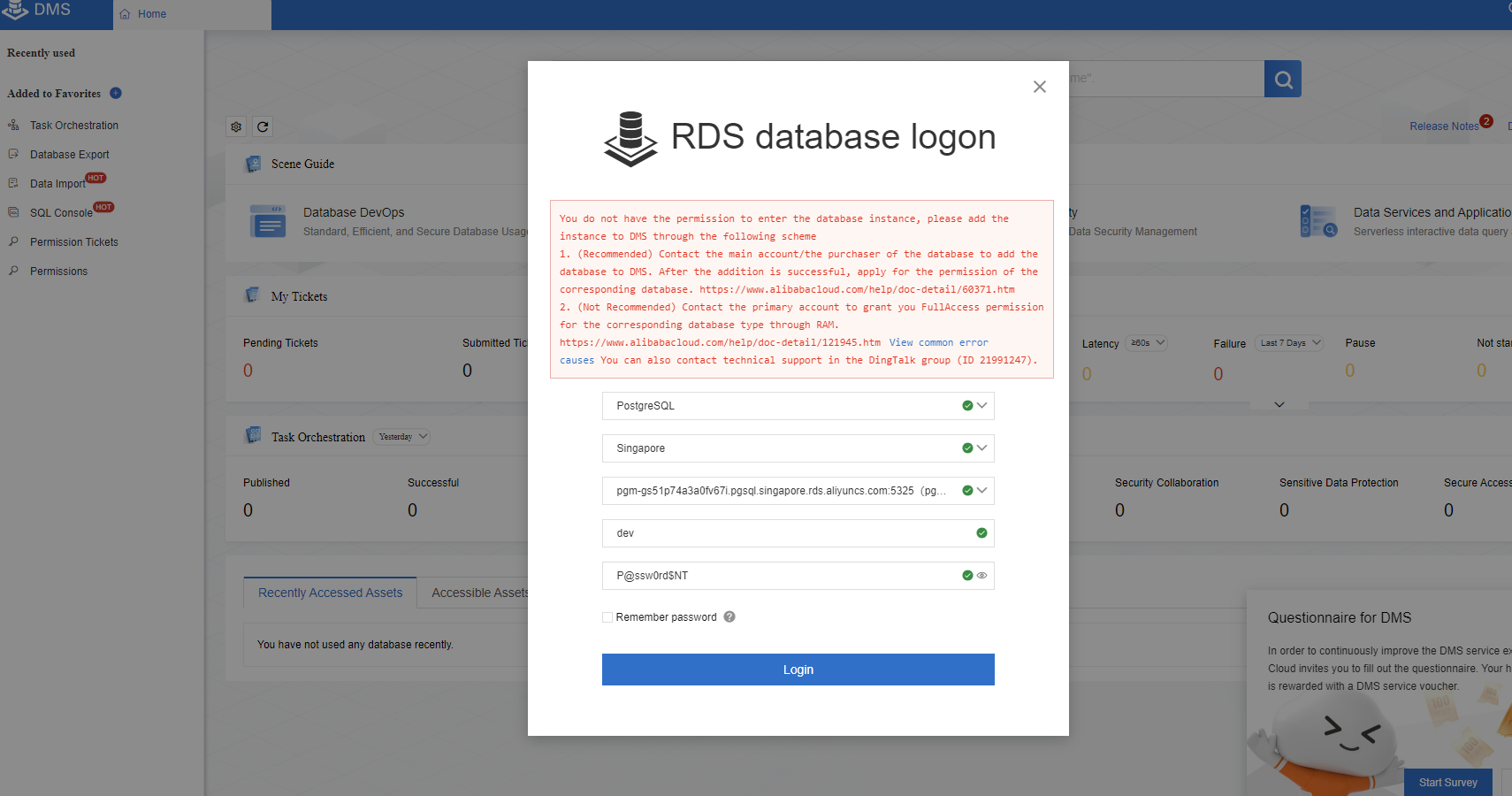The width and height of the screenshot is (1512, 796).
Task: Click the green check in username field
Action: click(981, 533)
